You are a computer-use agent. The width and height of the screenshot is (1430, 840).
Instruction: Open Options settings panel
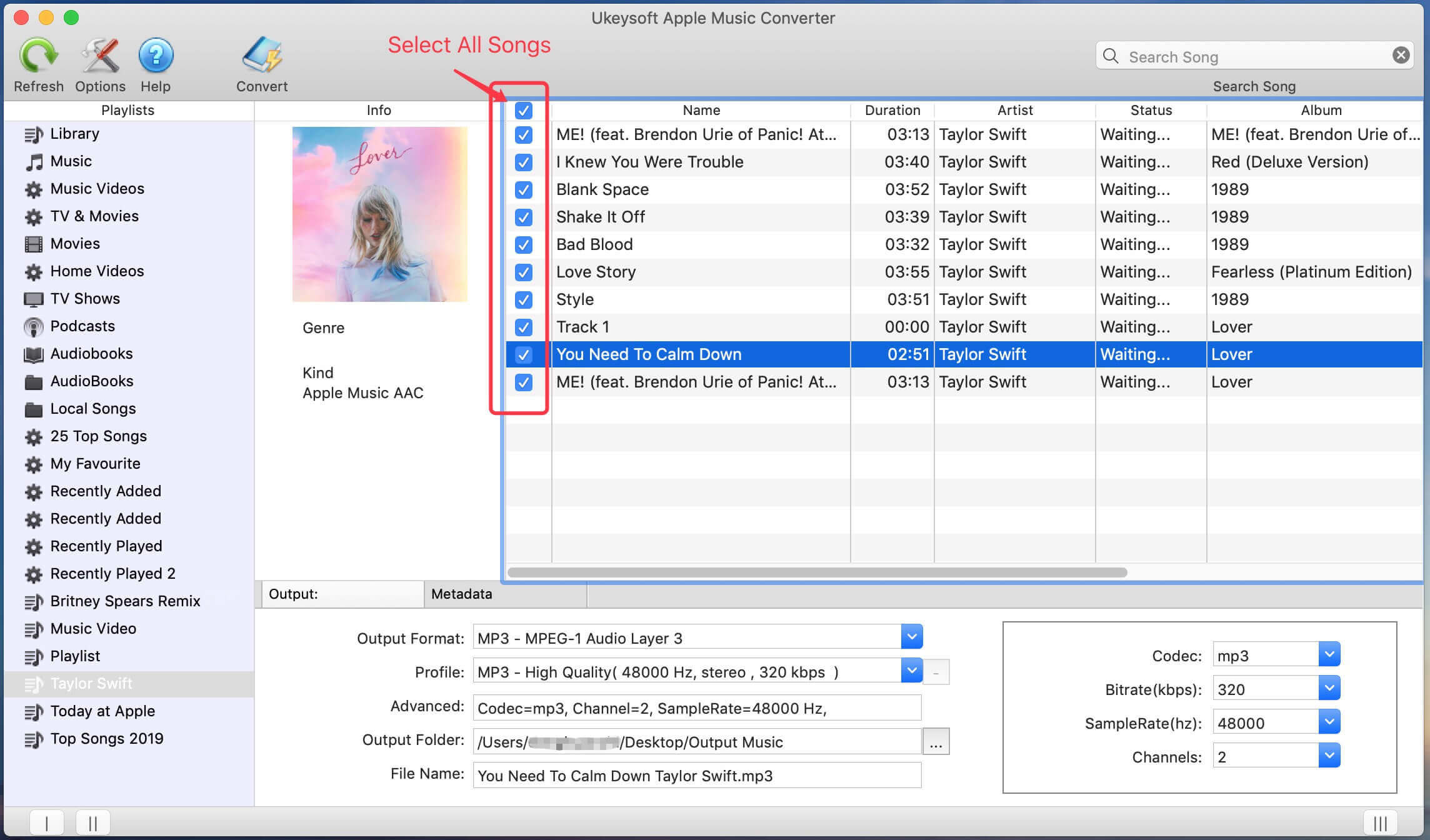click(100, 63)
